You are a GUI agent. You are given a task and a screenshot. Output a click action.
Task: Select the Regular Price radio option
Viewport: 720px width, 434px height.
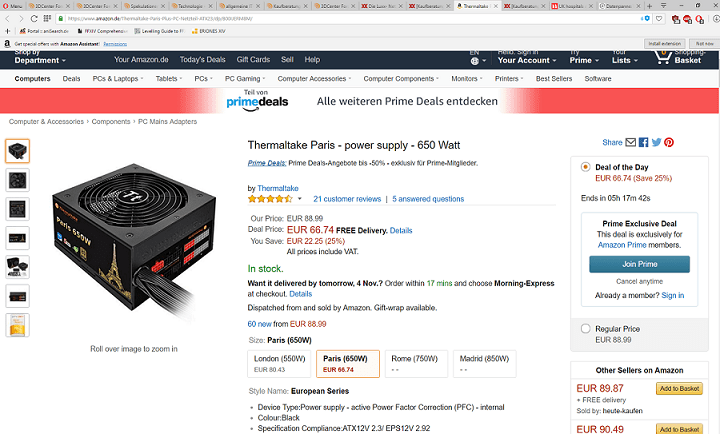585,329
